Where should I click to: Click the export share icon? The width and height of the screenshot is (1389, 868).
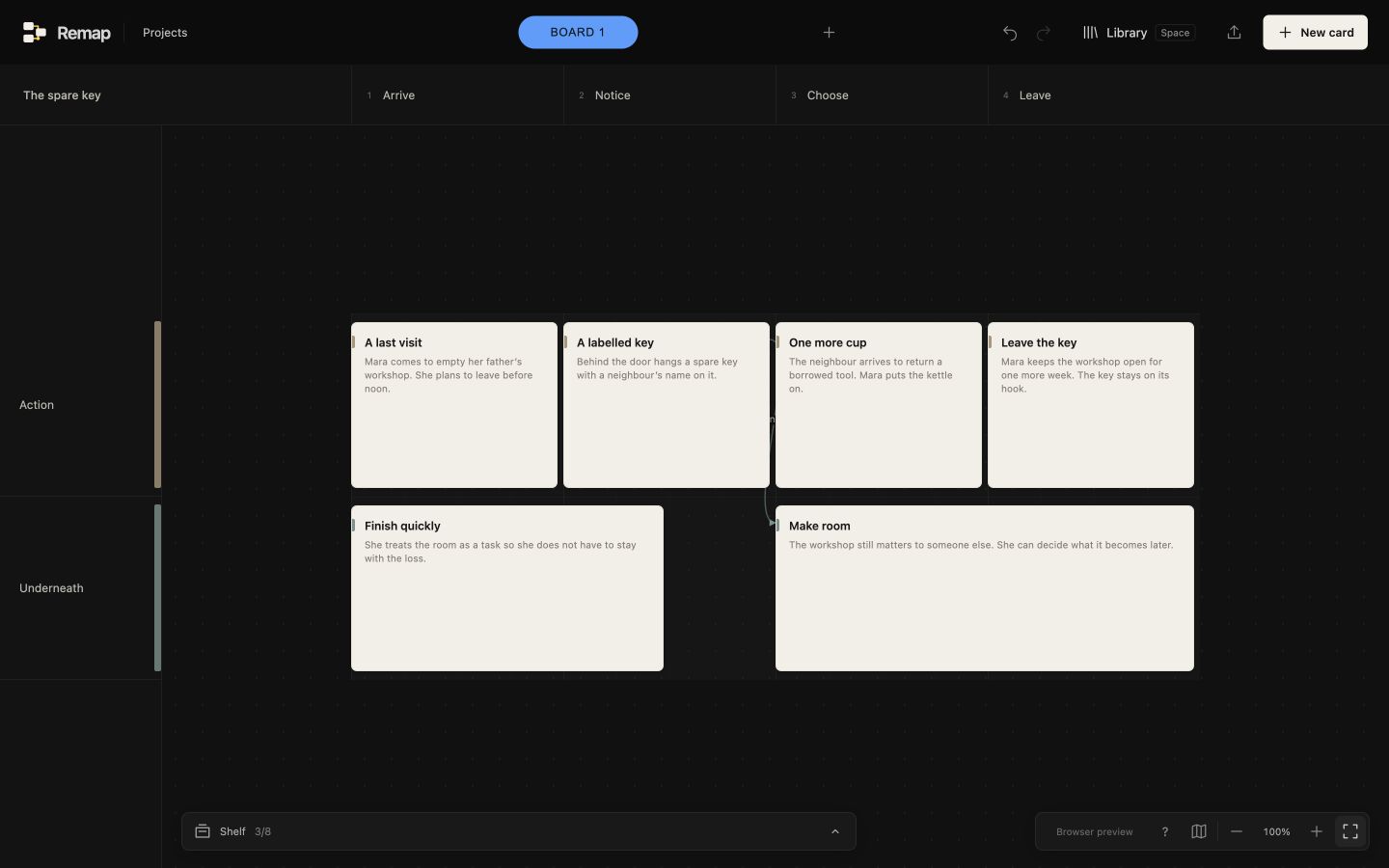(1234, 33)
